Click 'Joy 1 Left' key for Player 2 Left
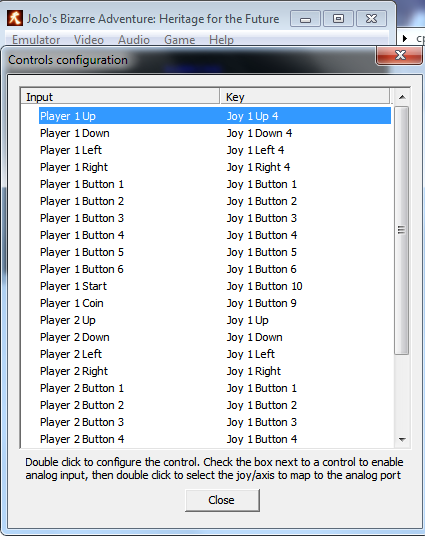 coord(251,354)
